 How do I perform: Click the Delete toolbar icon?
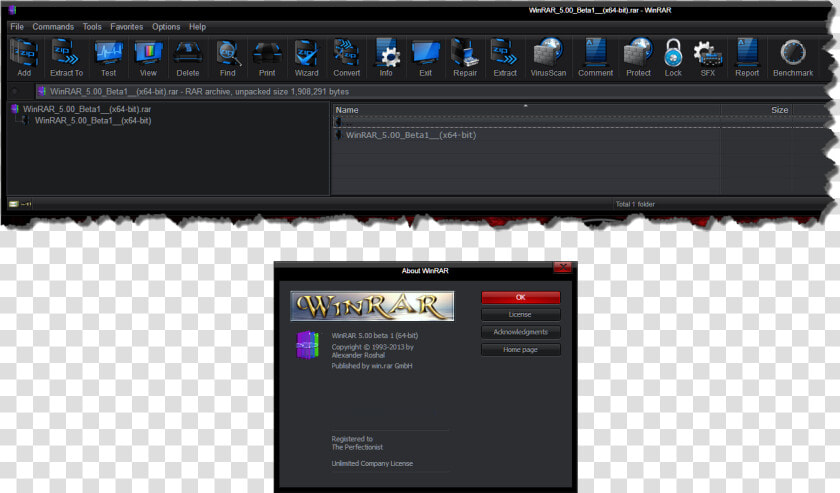(188, 58)
